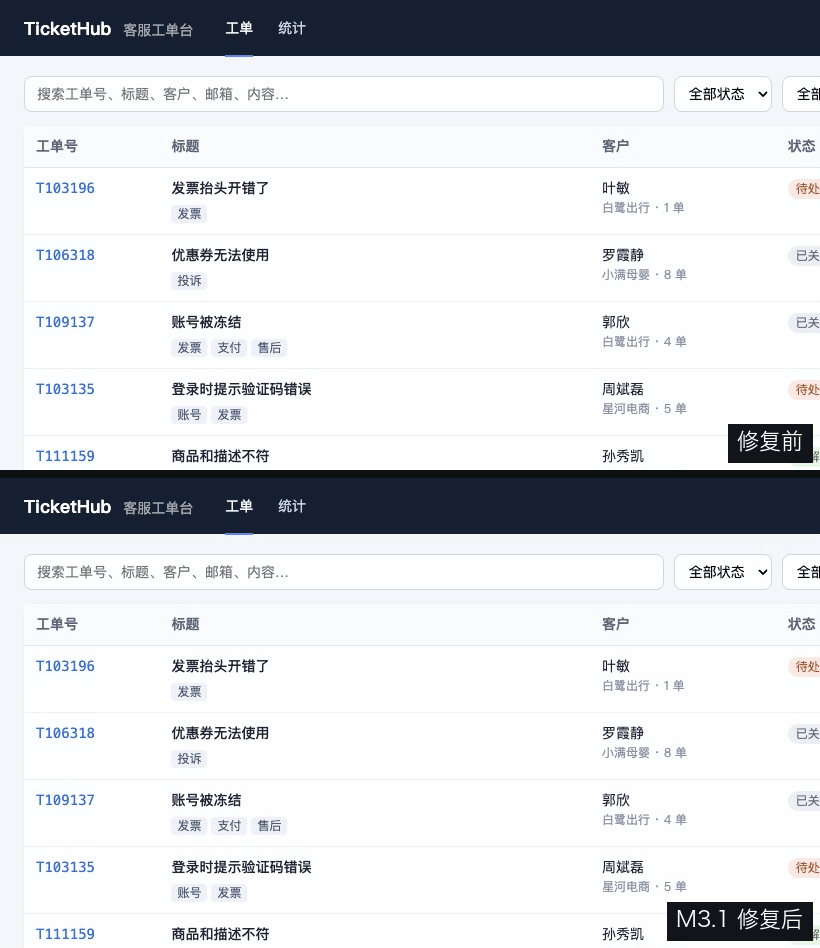Viewport: 820px width, 948px height.
Task: Select title 登录时提示验证码错误 in the 修复前 panel
Action: [241, 389]
